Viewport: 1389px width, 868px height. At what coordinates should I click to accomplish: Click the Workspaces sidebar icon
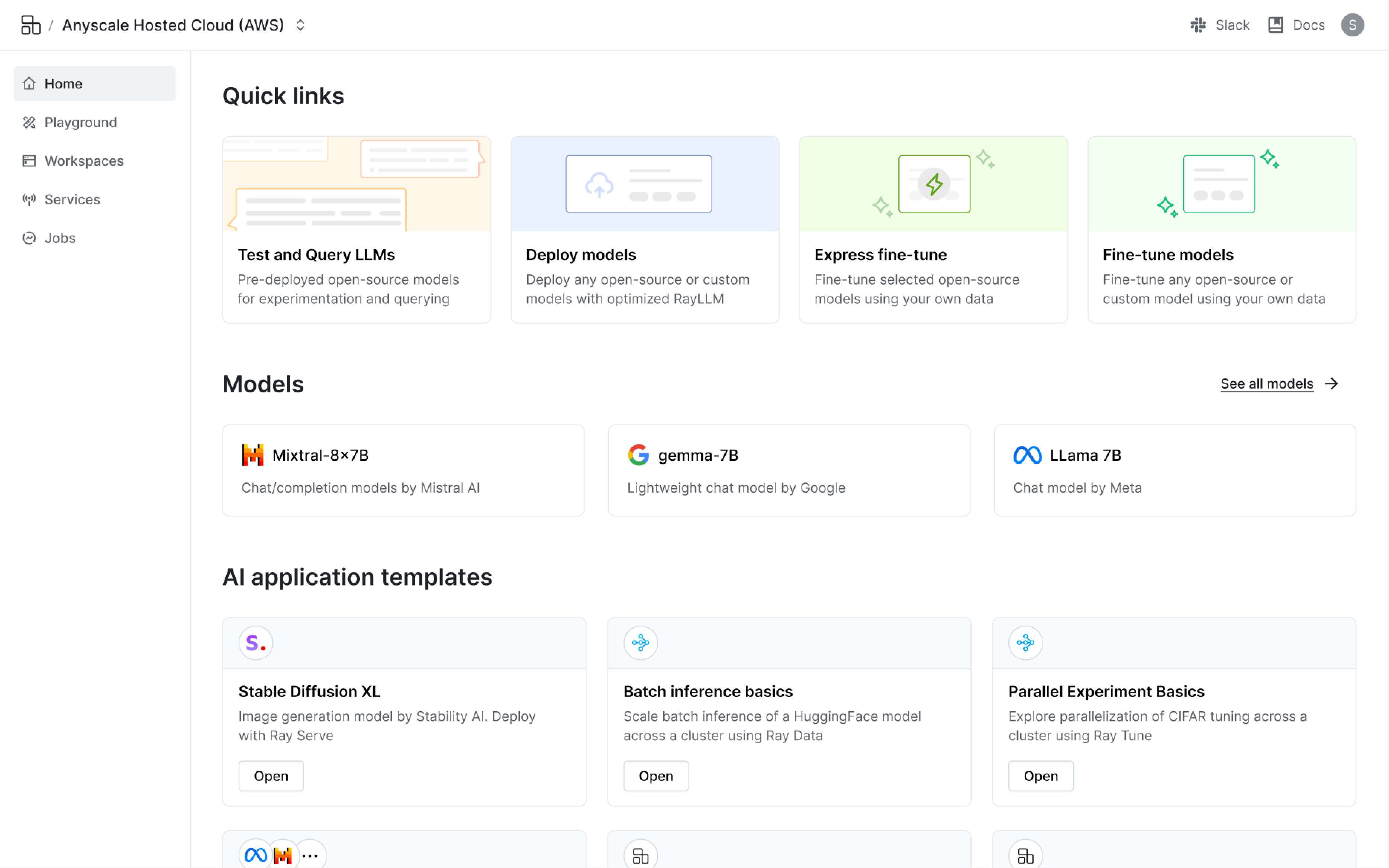(x=30, y=161)
